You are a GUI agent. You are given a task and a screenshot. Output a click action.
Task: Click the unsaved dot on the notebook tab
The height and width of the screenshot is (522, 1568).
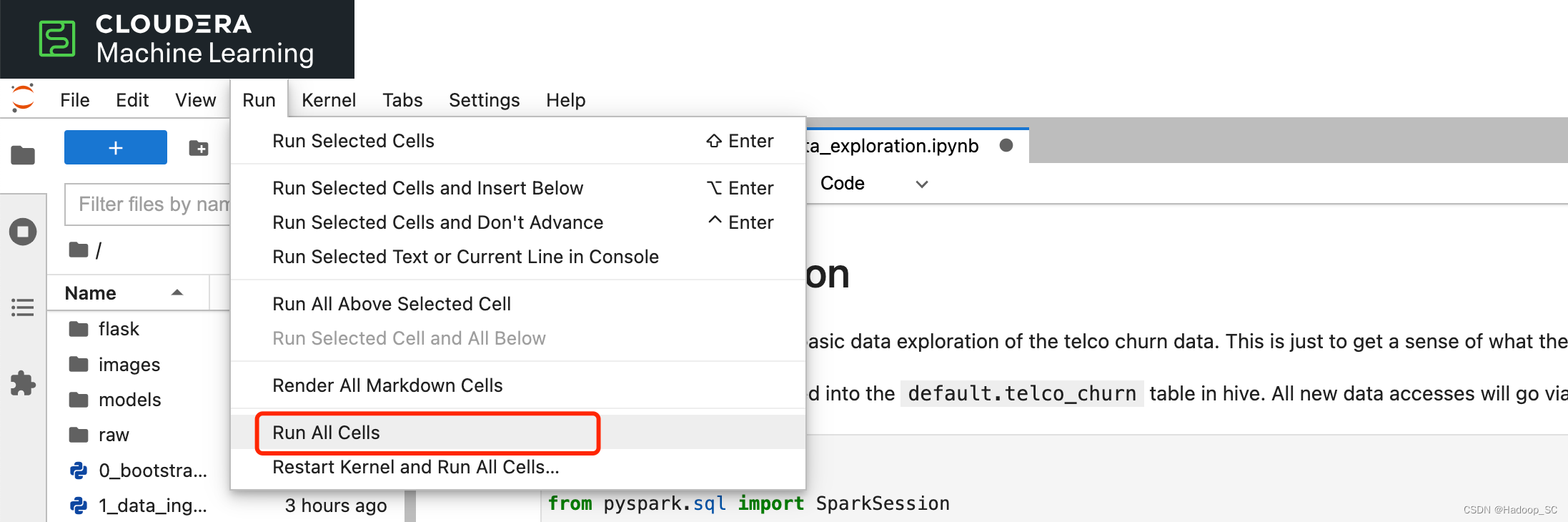tap(1006, 145)
